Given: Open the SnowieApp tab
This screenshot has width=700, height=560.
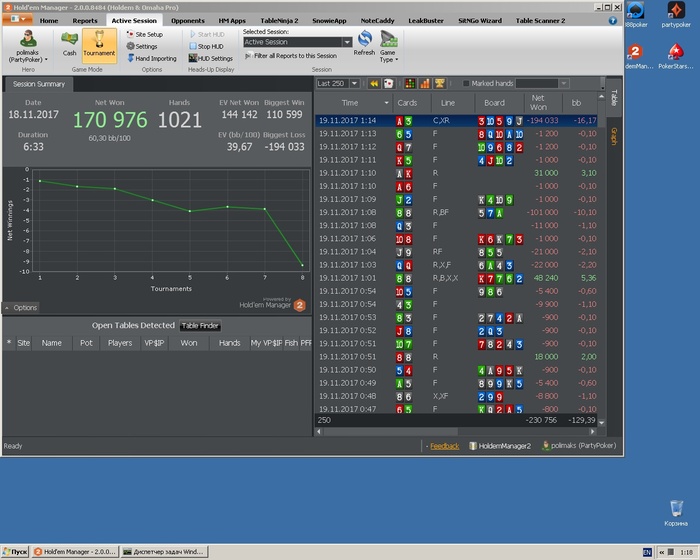Looking at the screenshot, I should click(x=329, y=21).
